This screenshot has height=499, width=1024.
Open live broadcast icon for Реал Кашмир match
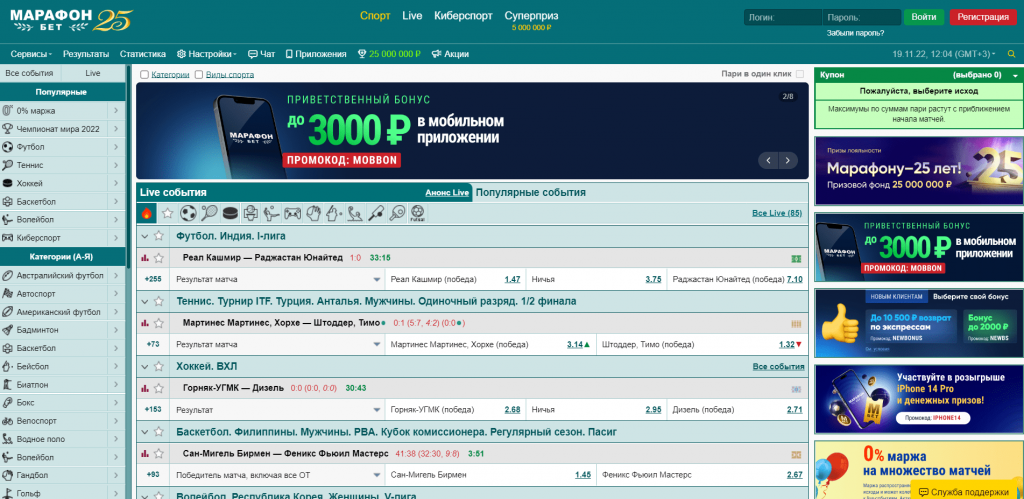point(796,259)
